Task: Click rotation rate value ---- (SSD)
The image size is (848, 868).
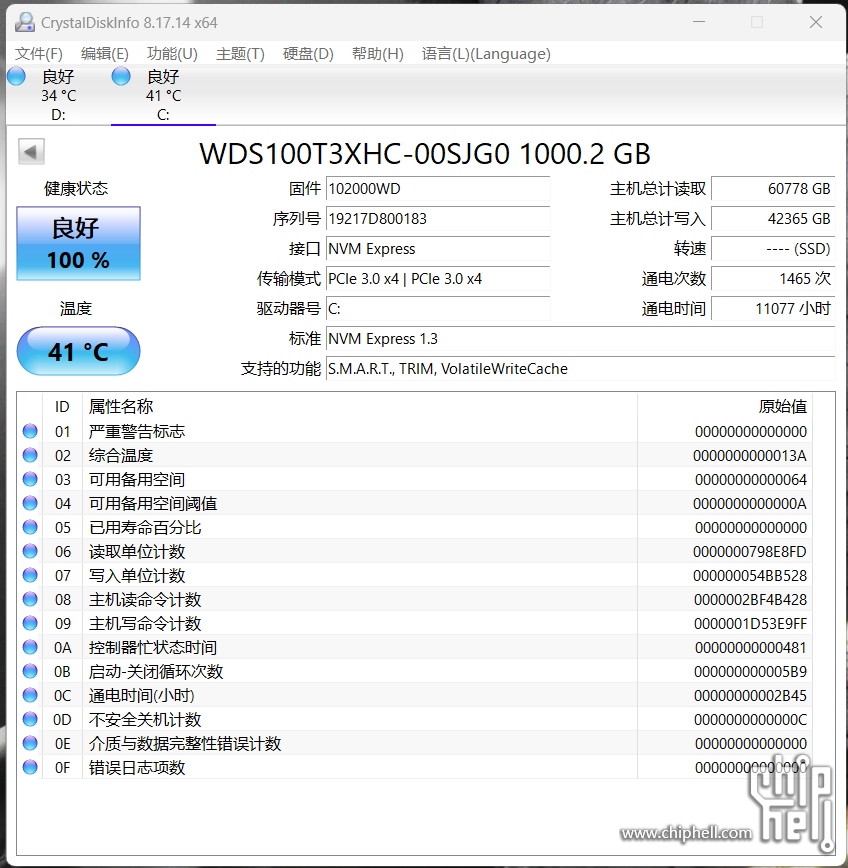Action: click(x=773, y=249)
